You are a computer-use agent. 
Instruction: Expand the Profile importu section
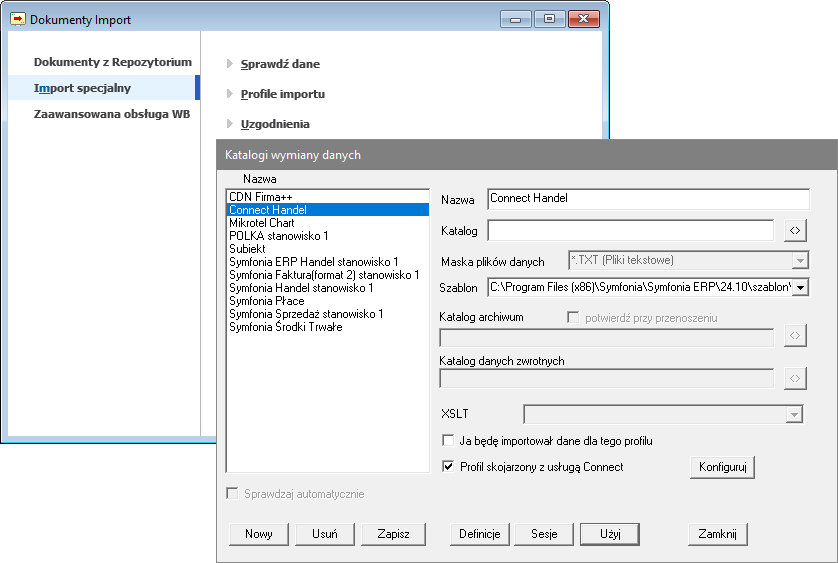coord(282,94)
